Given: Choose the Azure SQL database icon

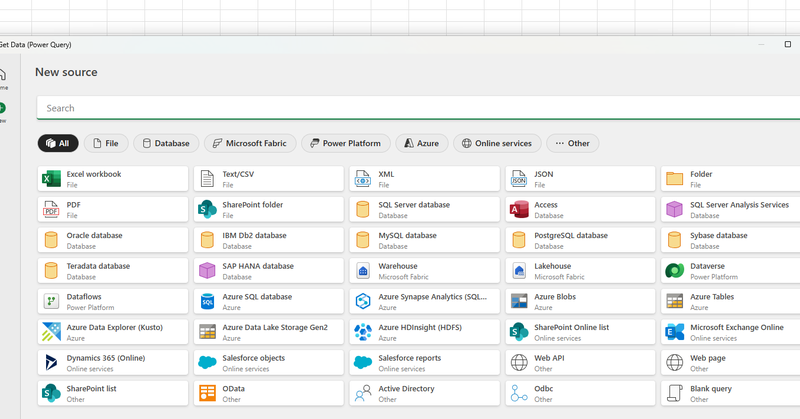Looking at the screenshot, I should coord(207,302).
